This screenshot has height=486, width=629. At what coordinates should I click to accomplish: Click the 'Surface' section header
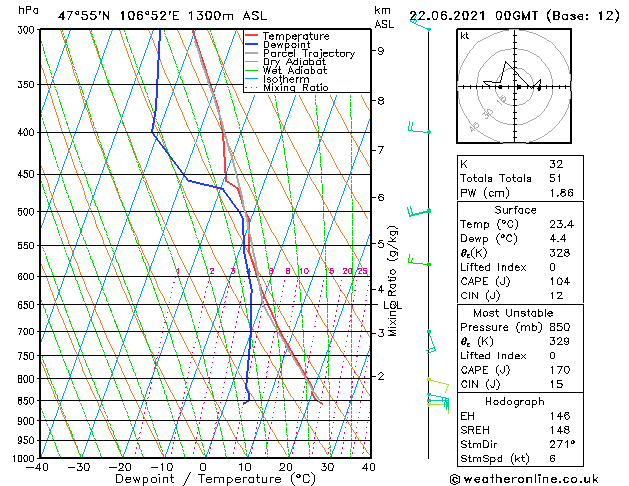[x=515, y=210]
